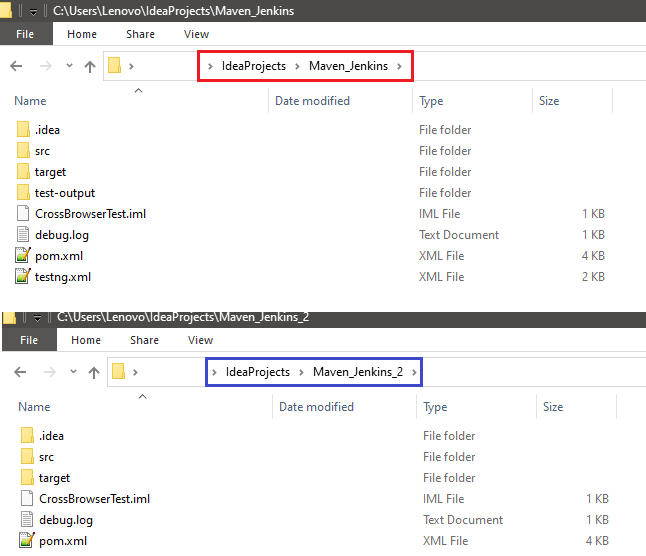This screenshot has height=556, width=646.
Task: Open the target folder icon in Maven_Jenkins window
Action: point(23,171)
